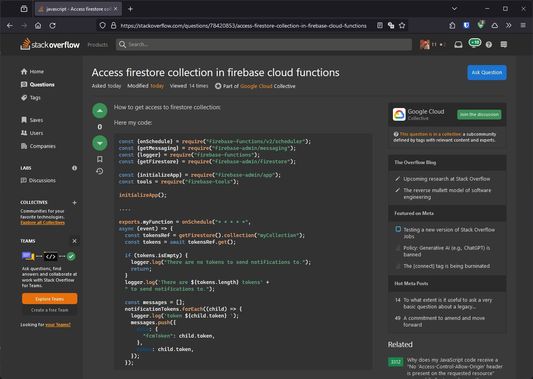The height and width of the screenshot is (379, 533).
Task: Open the Google Cloud collective link in header
Action: [256, 86]
